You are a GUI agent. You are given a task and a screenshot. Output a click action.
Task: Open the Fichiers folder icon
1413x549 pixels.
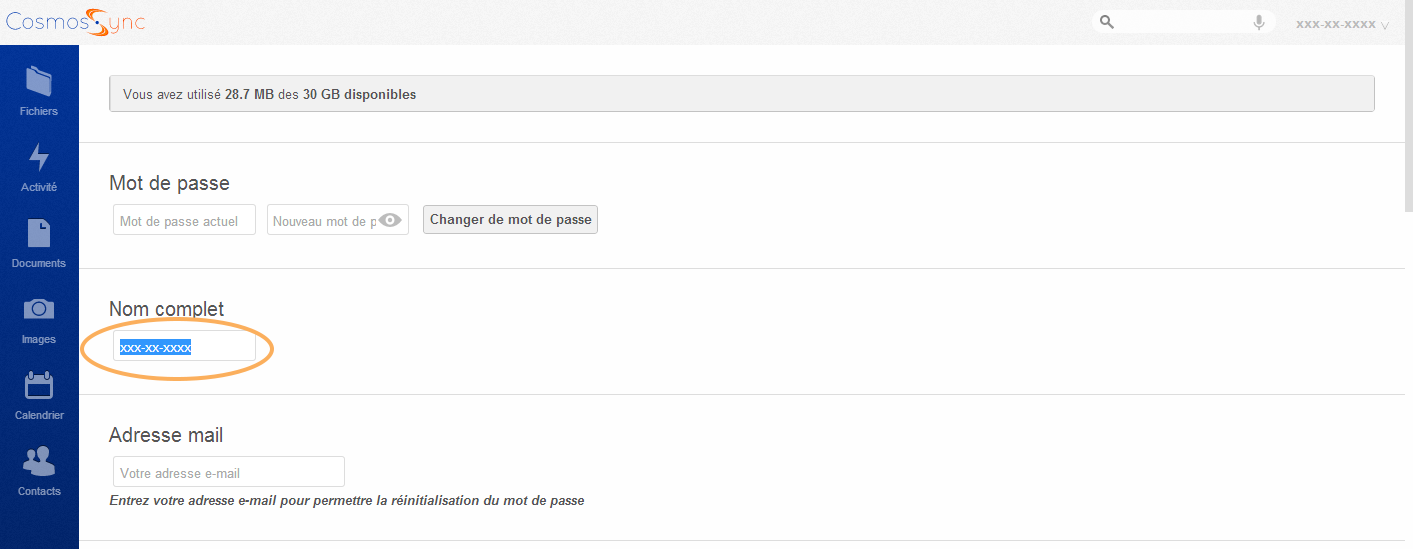pos(39,82)
